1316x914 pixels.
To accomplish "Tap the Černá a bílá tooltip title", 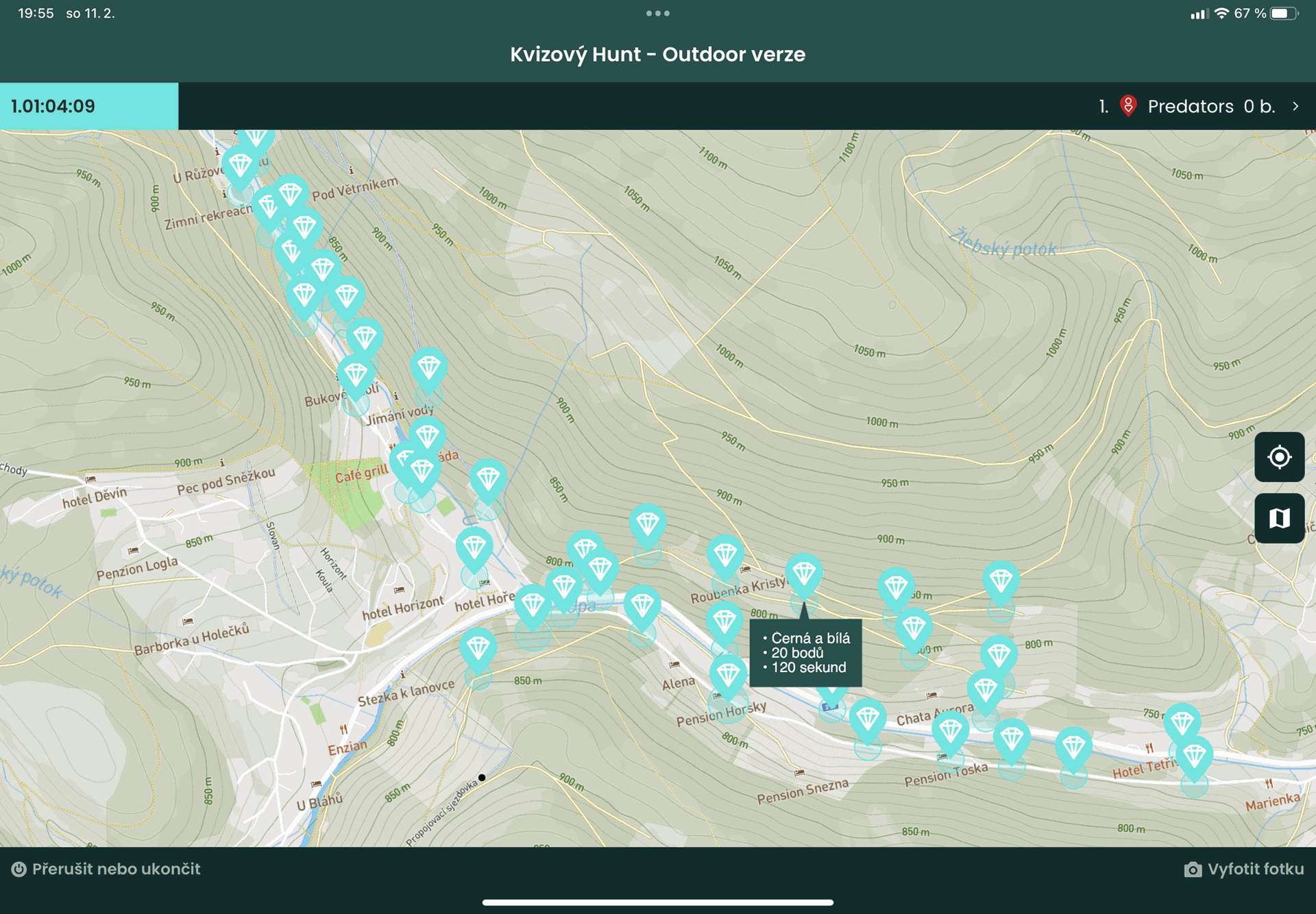I will click(x=810, y=638).
